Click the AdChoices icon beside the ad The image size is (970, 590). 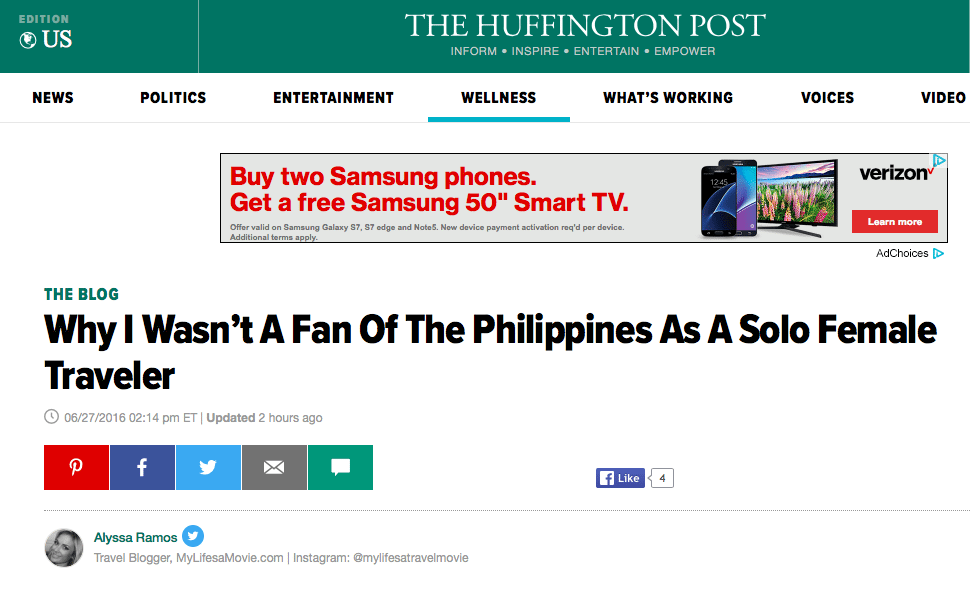click(x=938, y=253)
